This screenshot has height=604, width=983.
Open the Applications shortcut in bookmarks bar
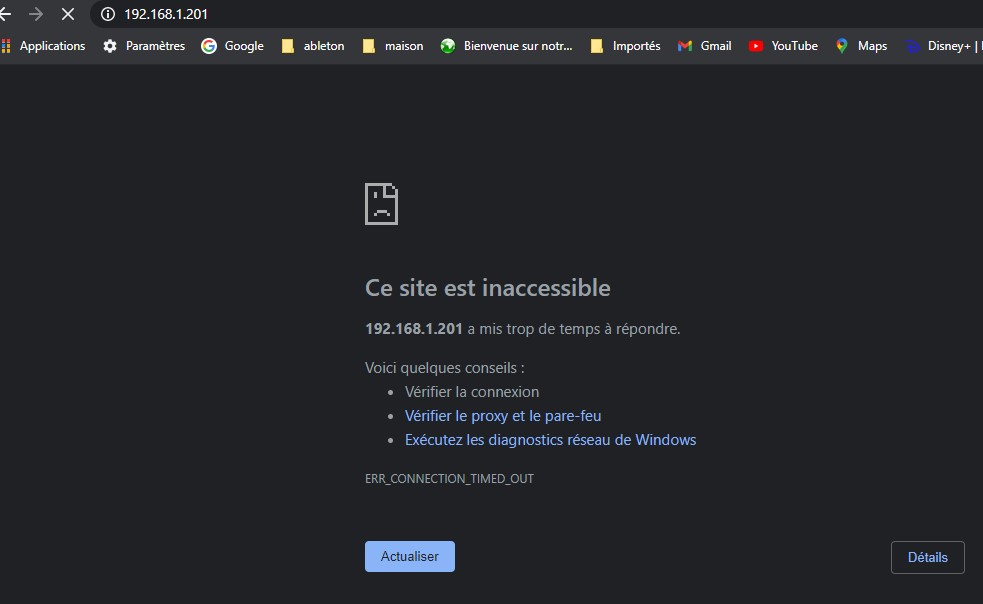click(x=44, y=46)
